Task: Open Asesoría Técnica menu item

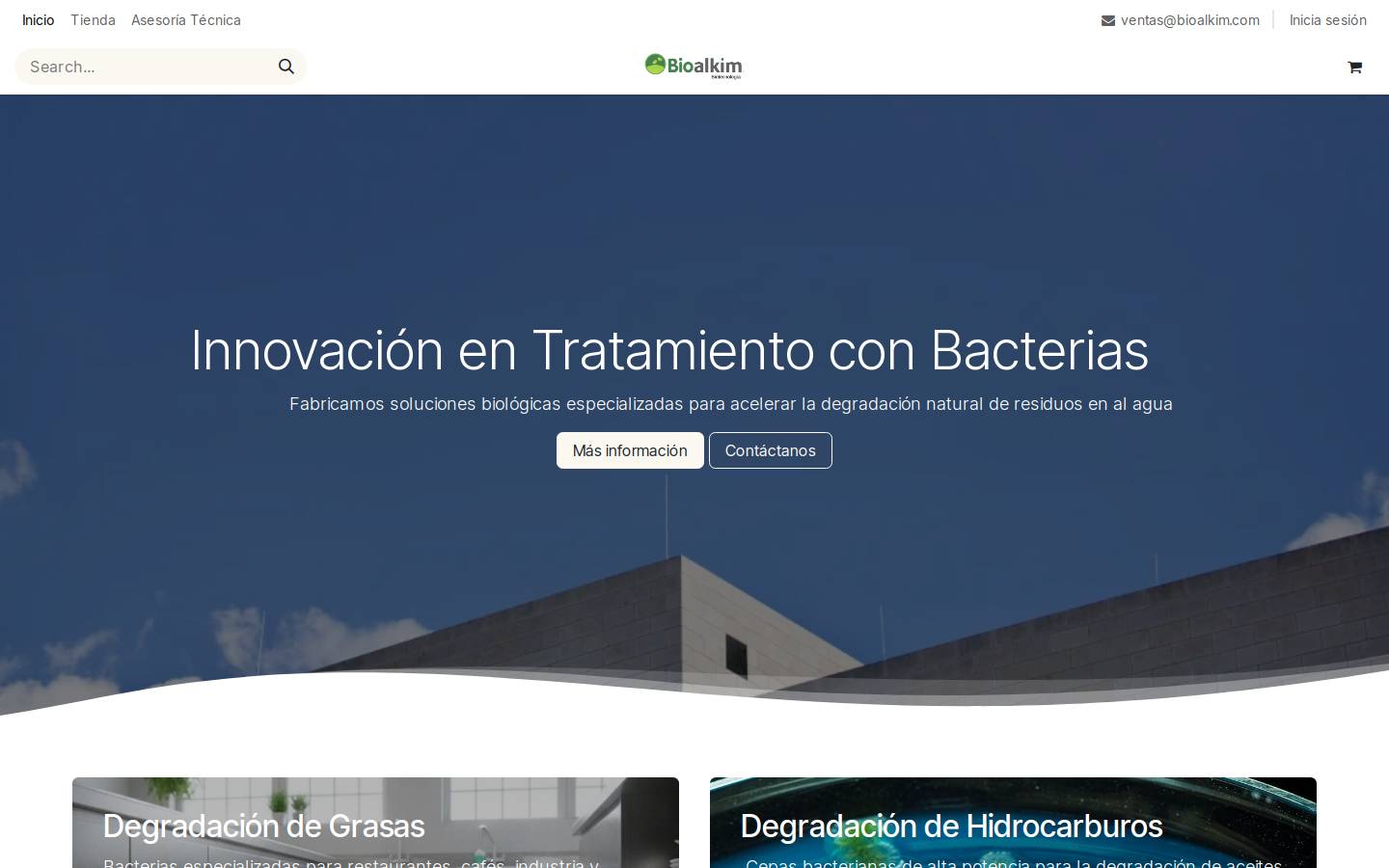Action: 186,20
